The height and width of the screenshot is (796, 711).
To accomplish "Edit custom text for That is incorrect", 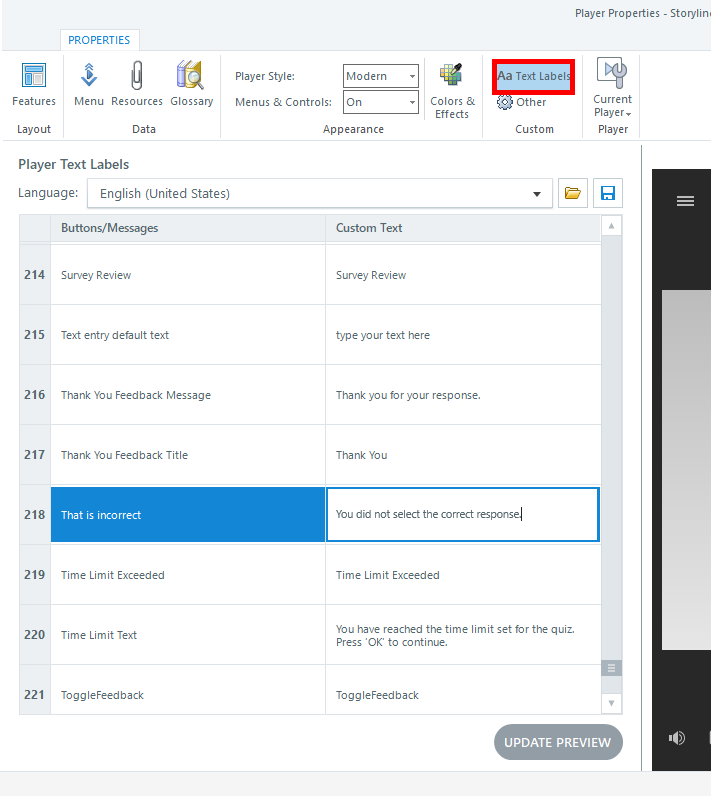I will (463, 515).
